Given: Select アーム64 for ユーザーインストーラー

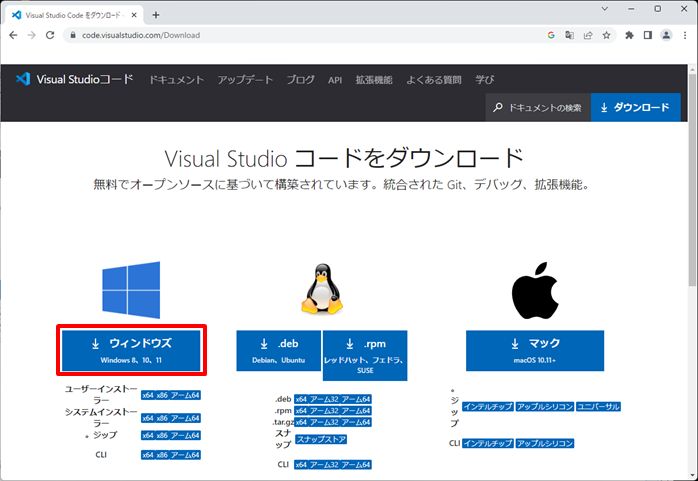Looking at the screenshot, I should click(x=185, y=395).
